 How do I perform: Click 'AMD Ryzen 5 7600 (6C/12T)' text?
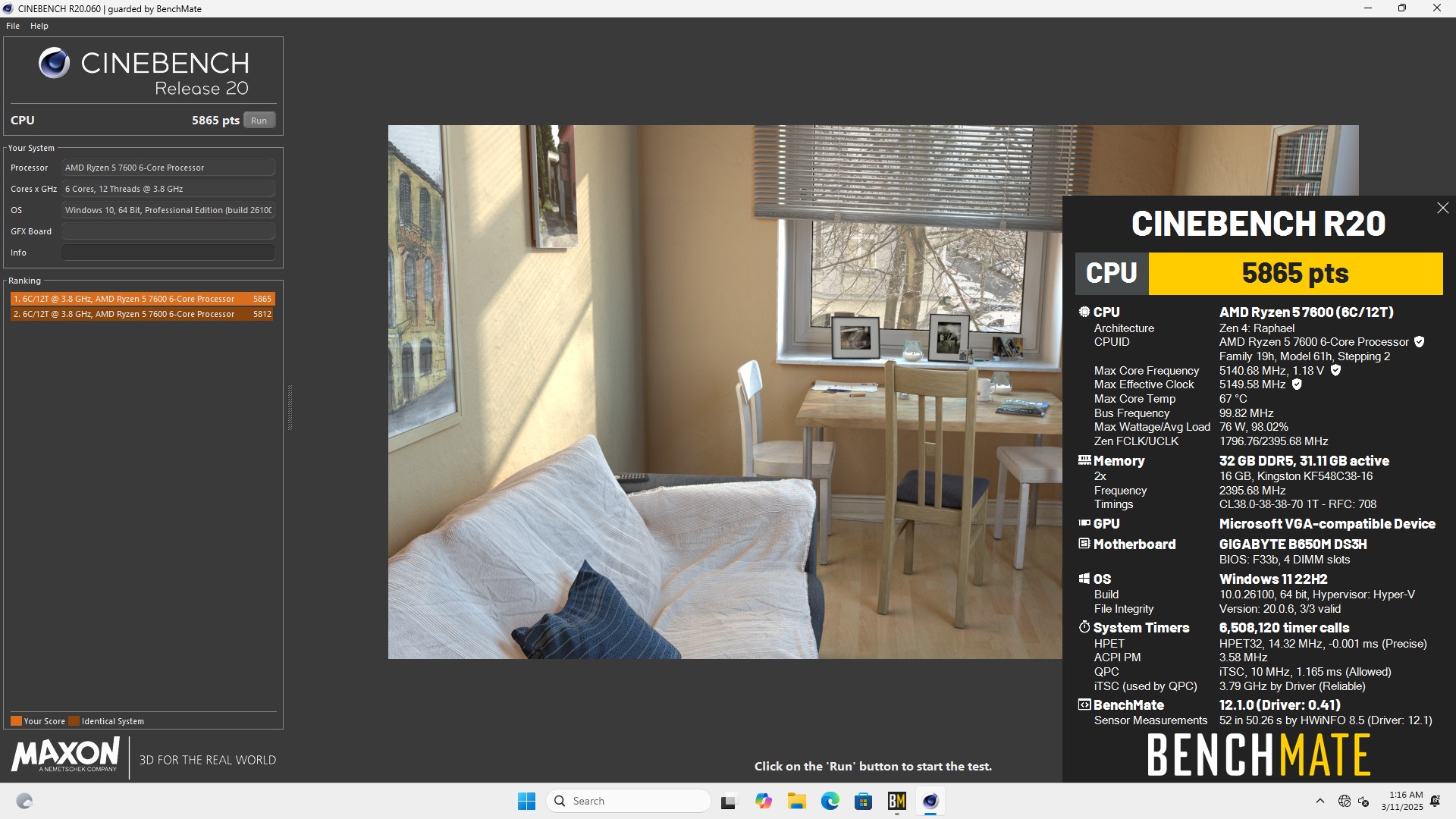click(x=1306, y=312)
